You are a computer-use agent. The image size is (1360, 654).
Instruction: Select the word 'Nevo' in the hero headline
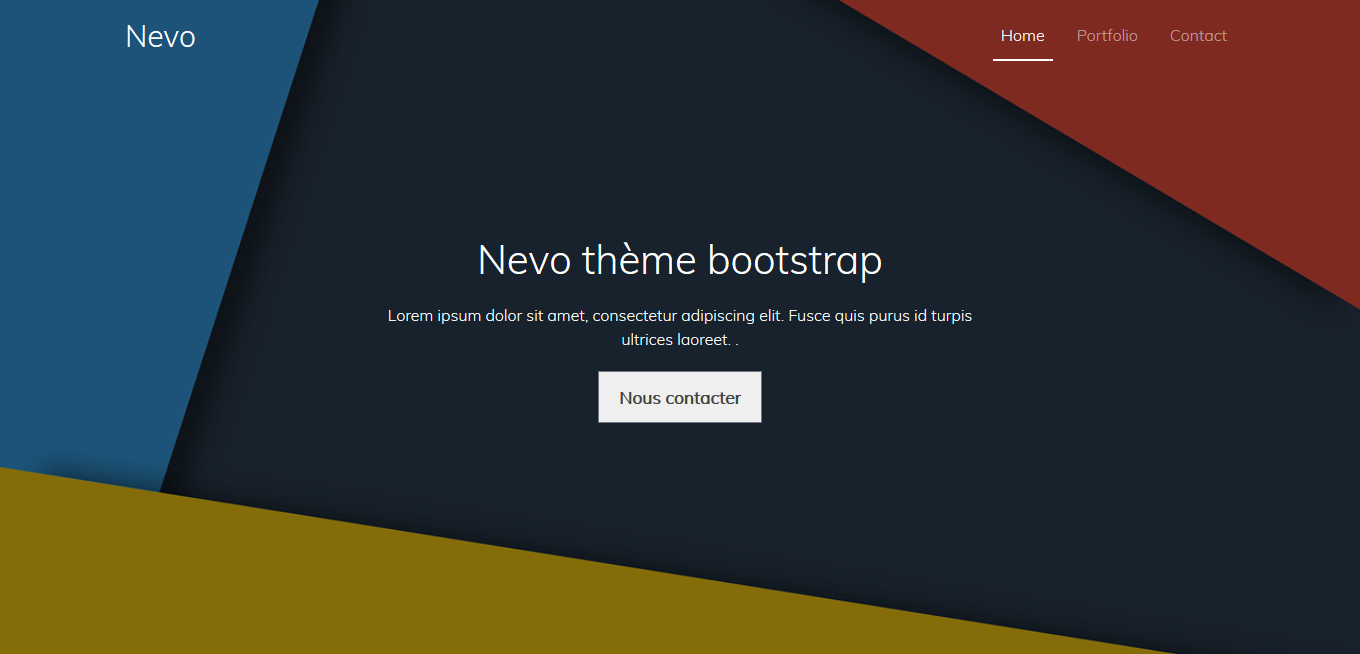[524, 260]
